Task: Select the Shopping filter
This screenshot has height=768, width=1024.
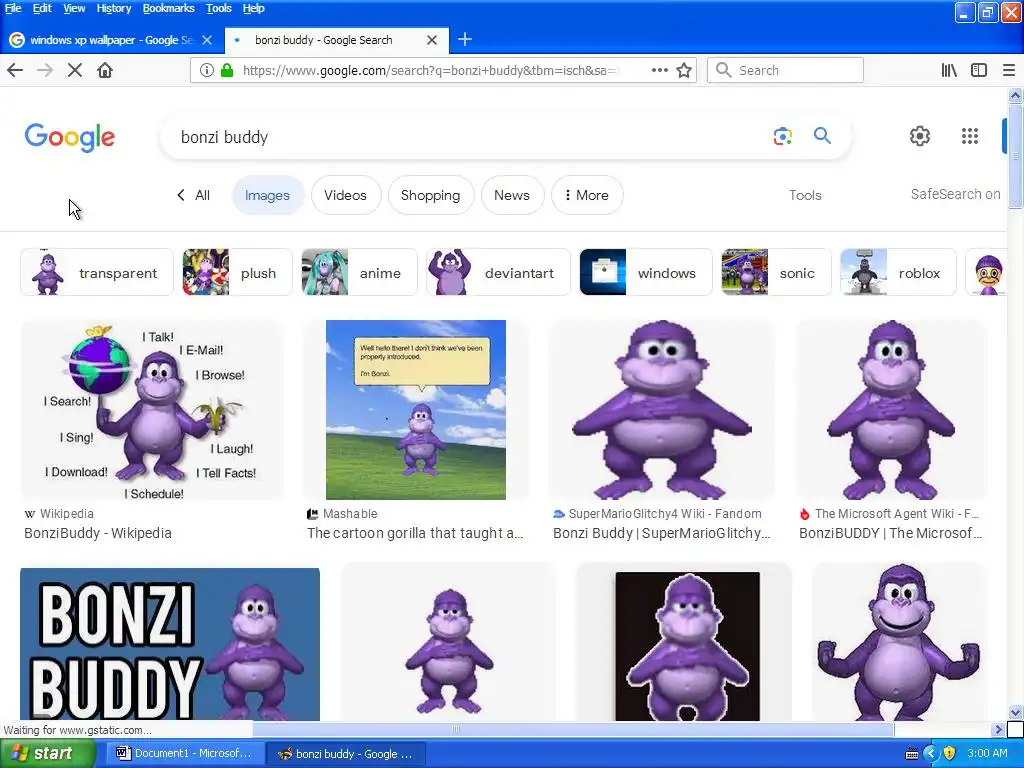Action: (x=430, y=195)
